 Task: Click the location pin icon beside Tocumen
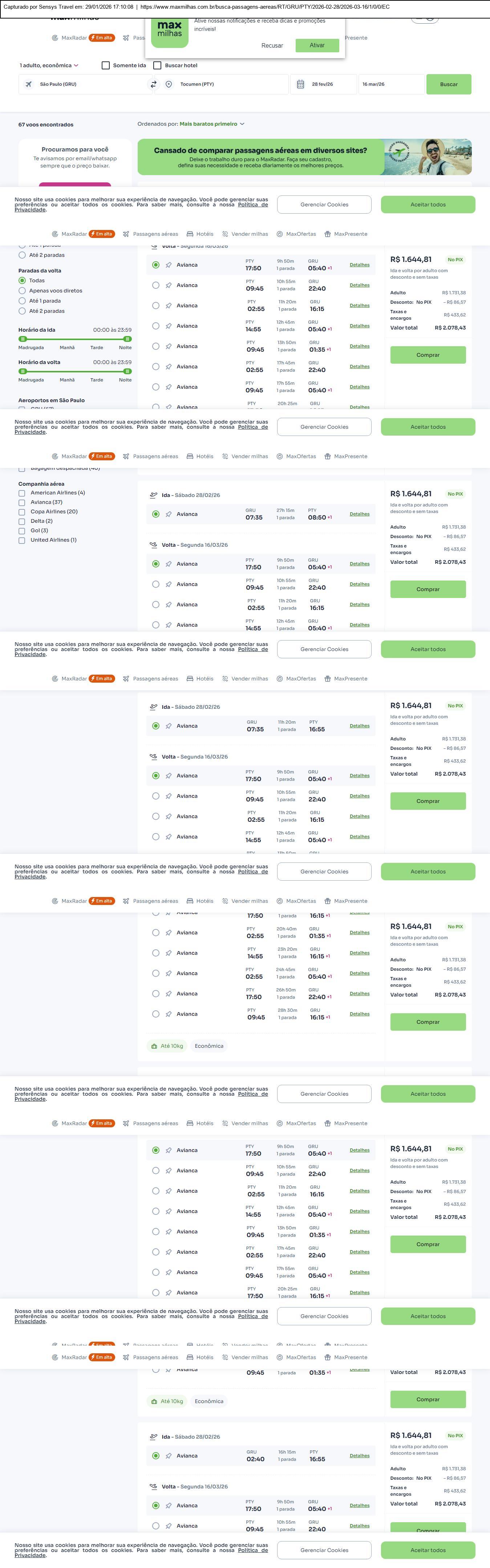point(169,85)
